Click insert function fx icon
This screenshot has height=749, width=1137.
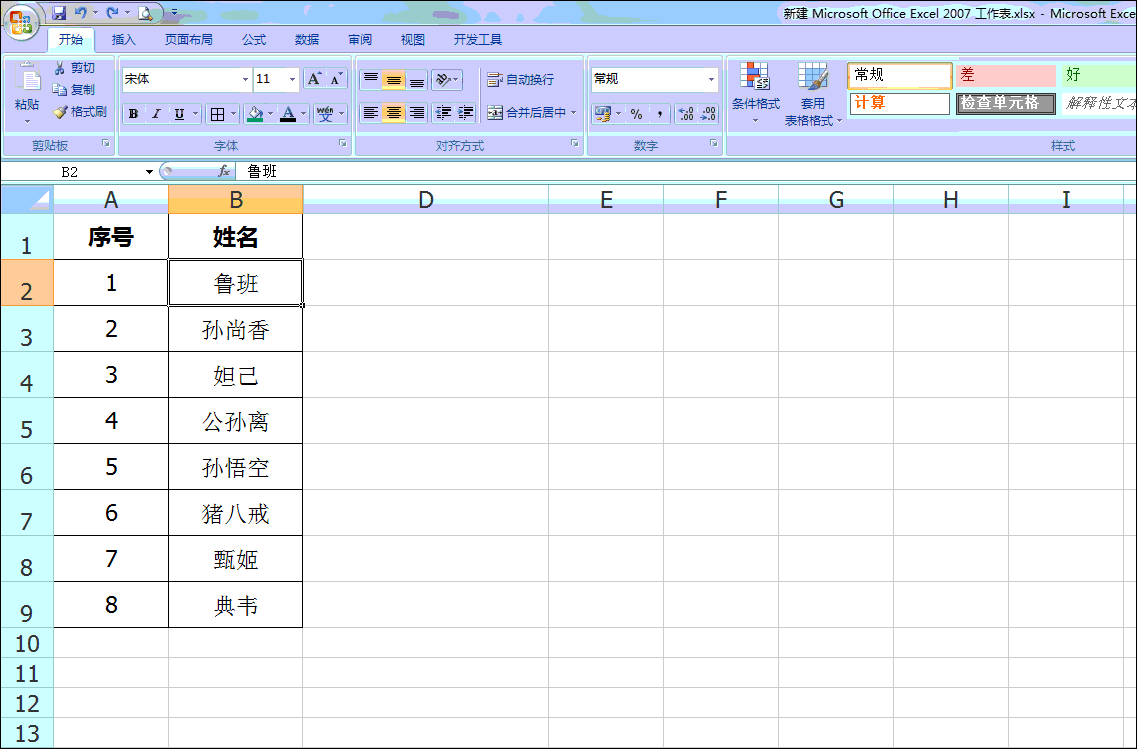click(x=224, y=171)
